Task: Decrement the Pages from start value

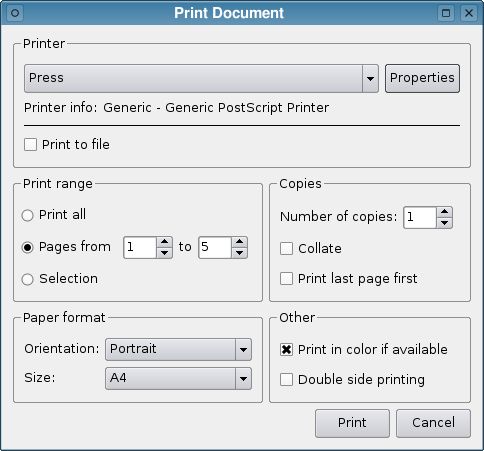Action: click(x=164, y=253)
